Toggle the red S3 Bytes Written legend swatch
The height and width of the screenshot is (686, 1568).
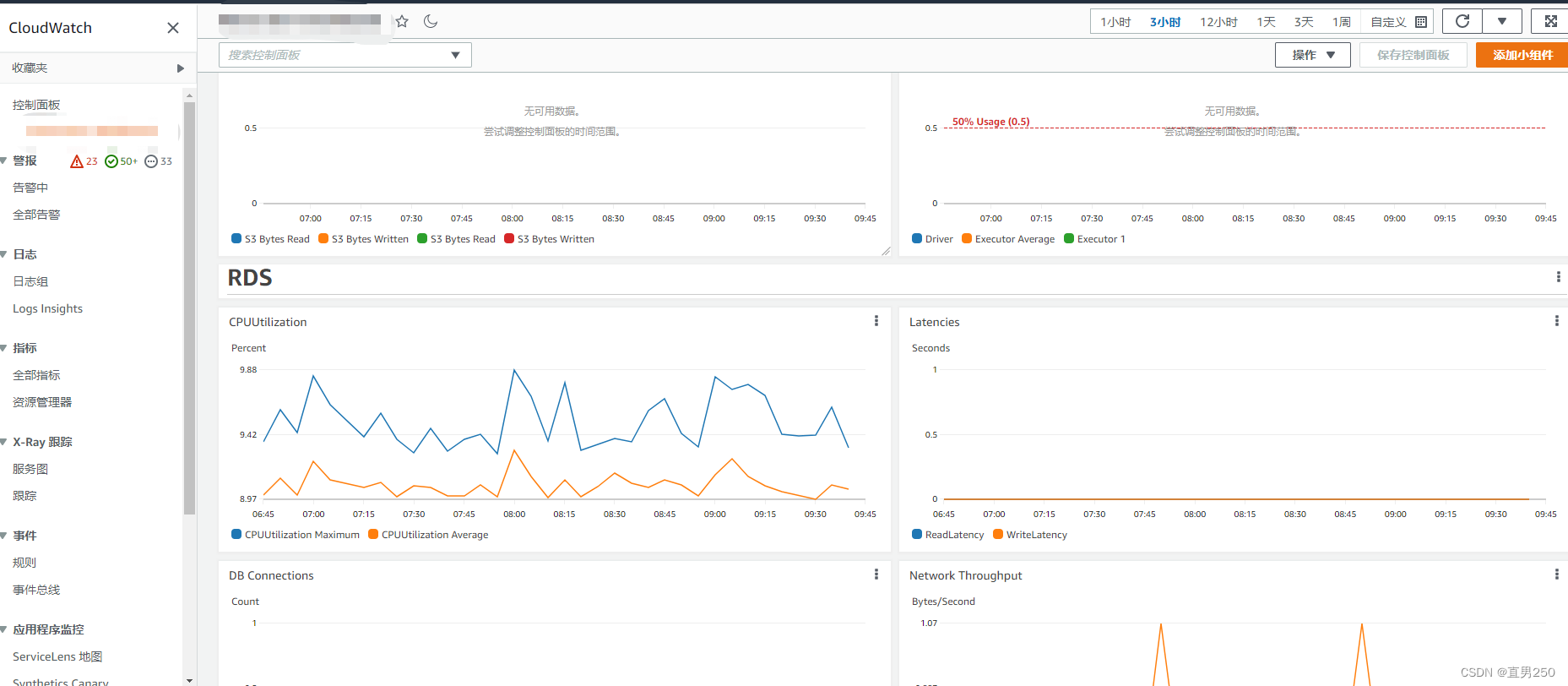pyautogui.click(x=509, y=238)
